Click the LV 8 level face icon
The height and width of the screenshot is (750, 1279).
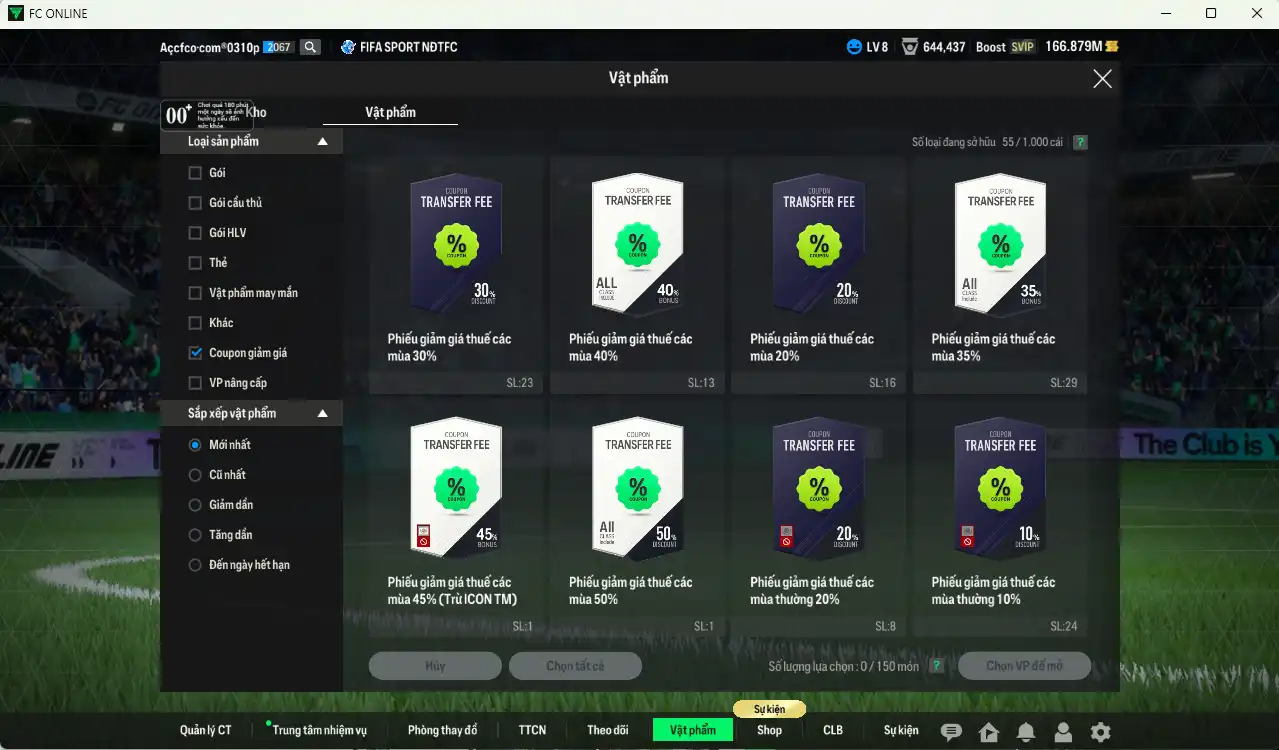854,47
